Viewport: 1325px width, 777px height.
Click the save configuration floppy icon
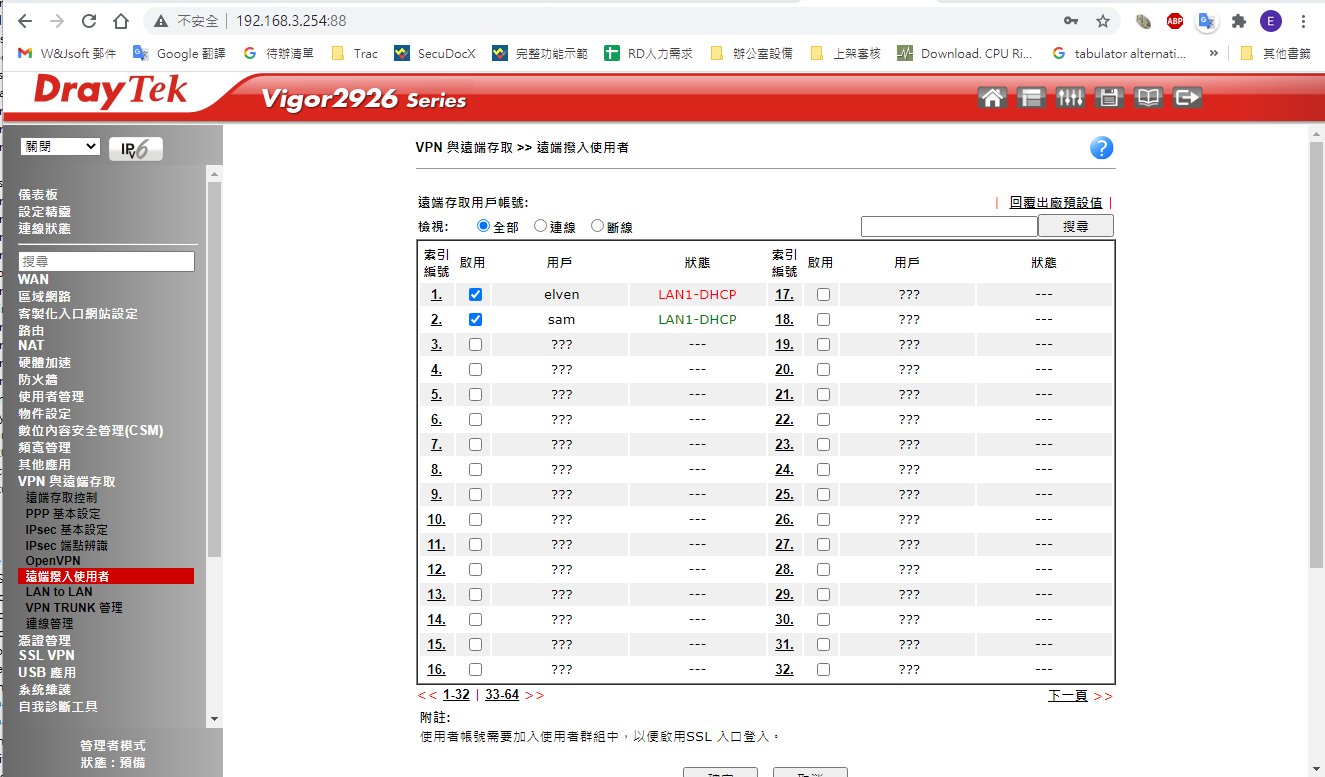tap(1109, 97)
